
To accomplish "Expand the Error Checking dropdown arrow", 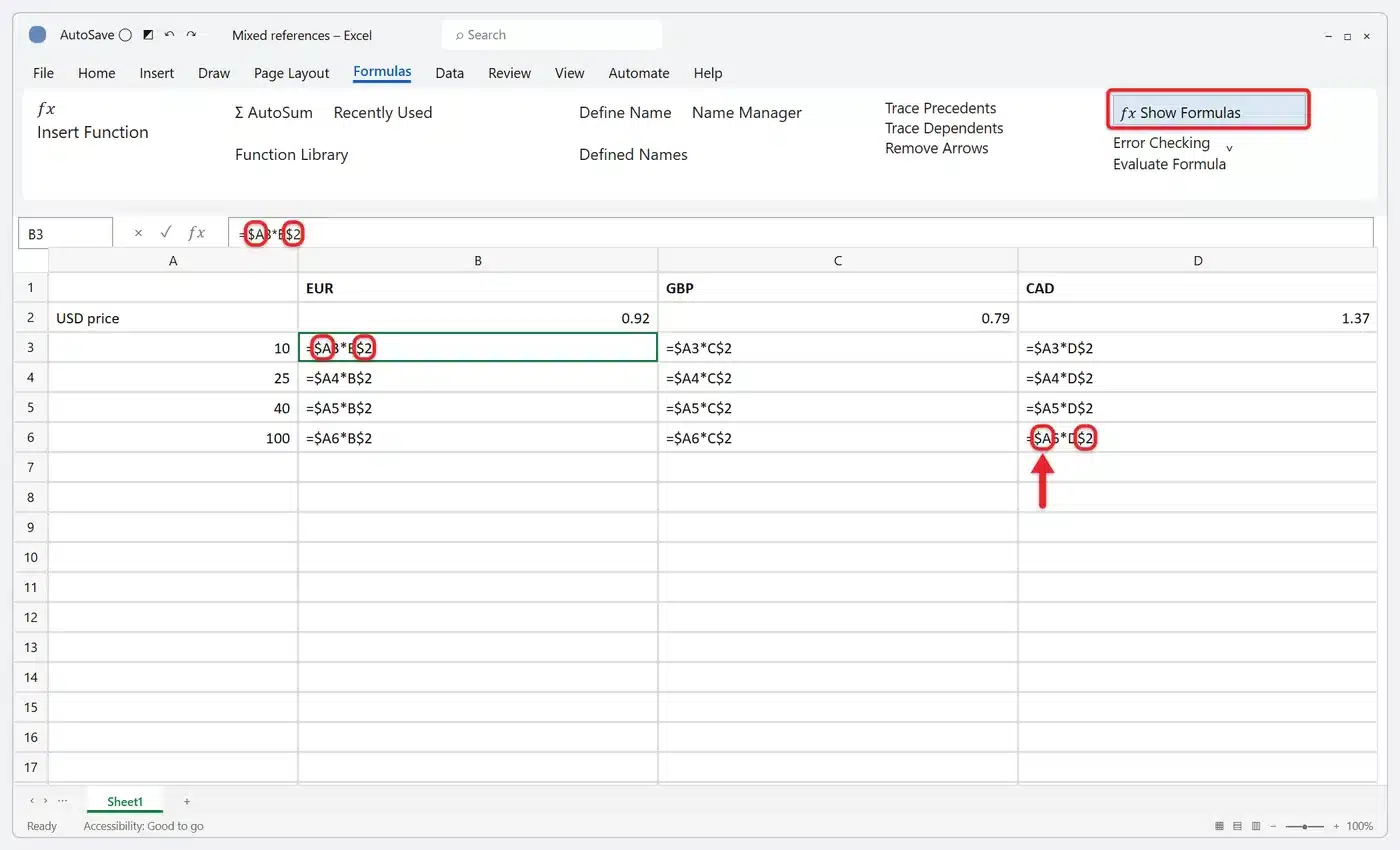I will (1229, 148).
